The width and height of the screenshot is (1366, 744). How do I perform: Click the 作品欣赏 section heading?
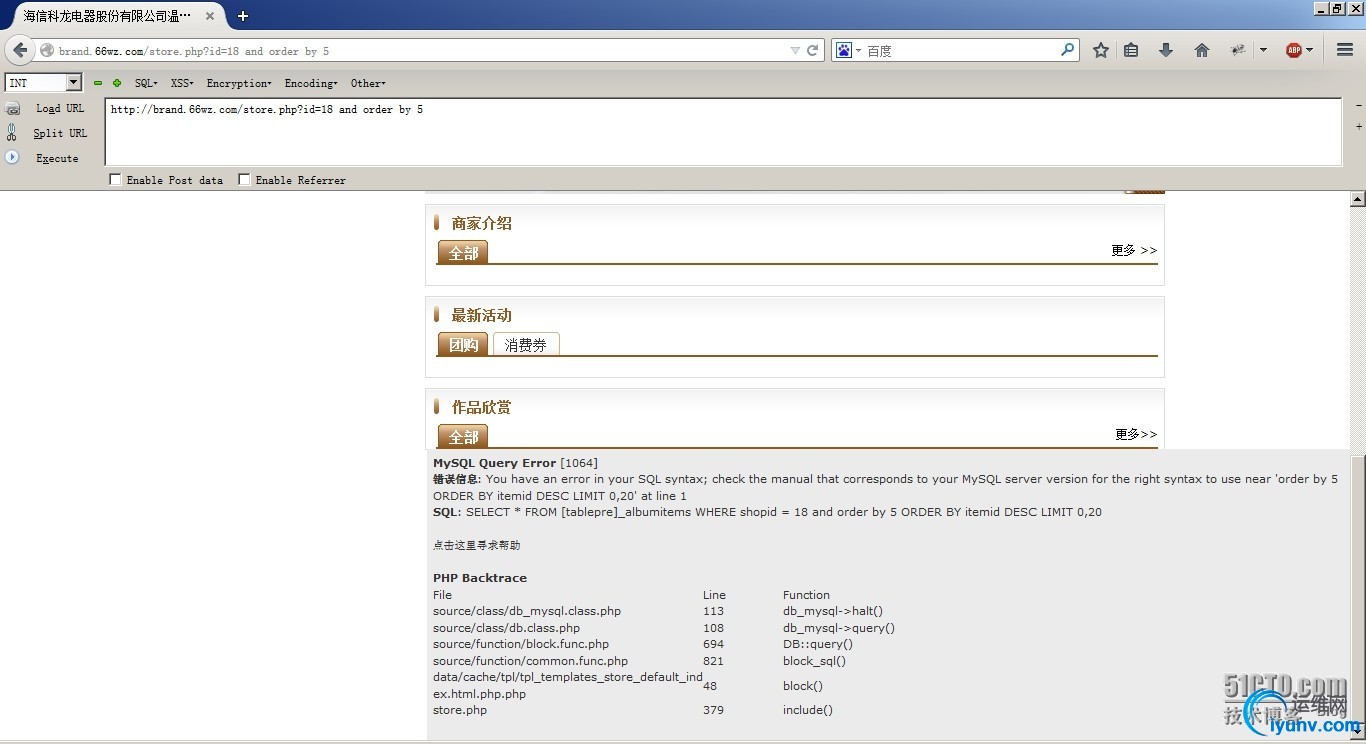(x=481, y=407)
